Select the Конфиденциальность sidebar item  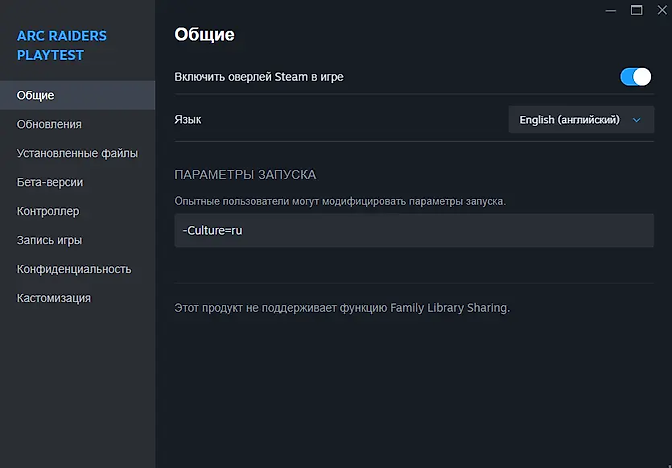click(x=74, y=269)
